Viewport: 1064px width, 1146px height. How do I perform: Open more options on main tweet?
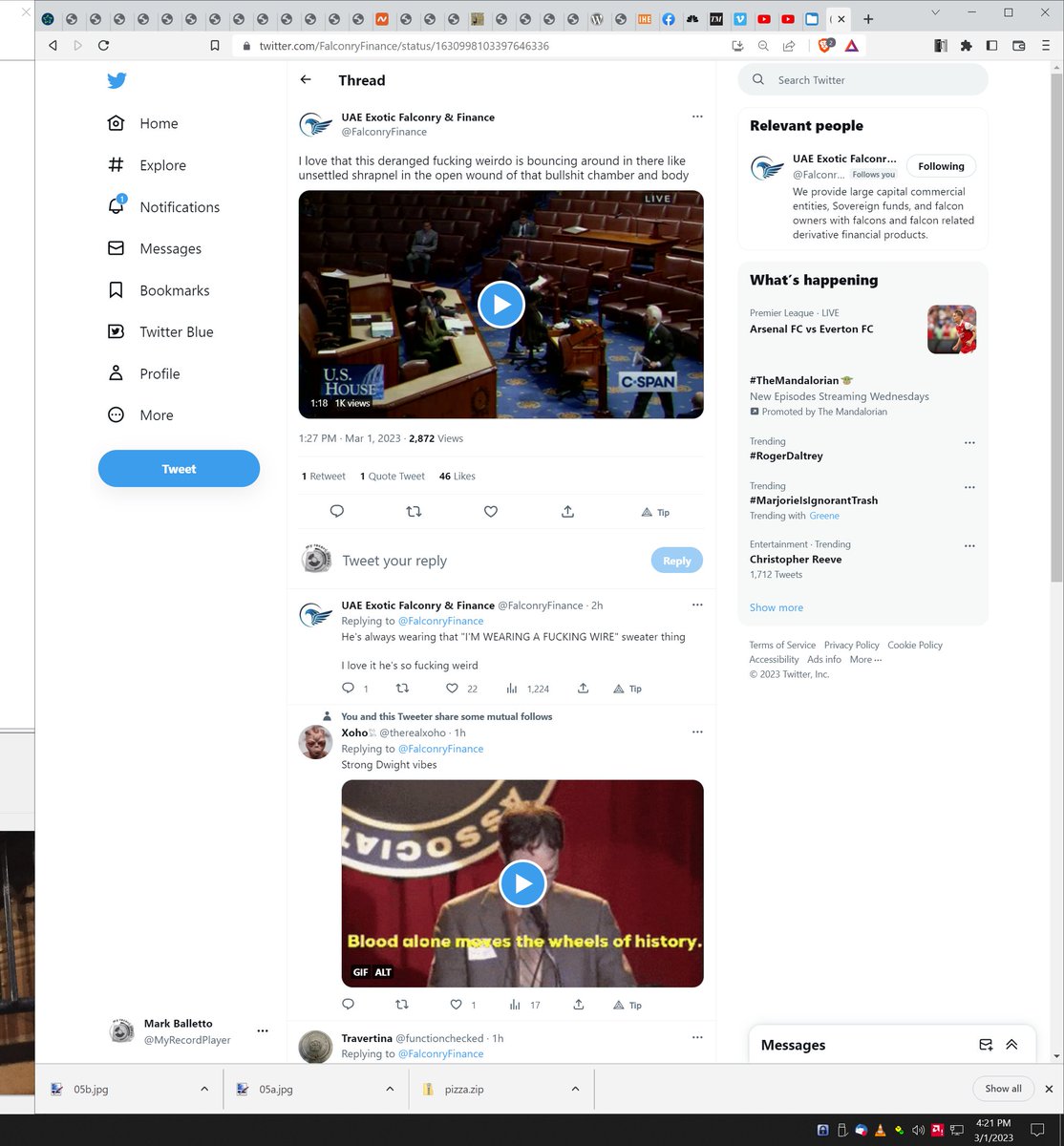[697, 117]
